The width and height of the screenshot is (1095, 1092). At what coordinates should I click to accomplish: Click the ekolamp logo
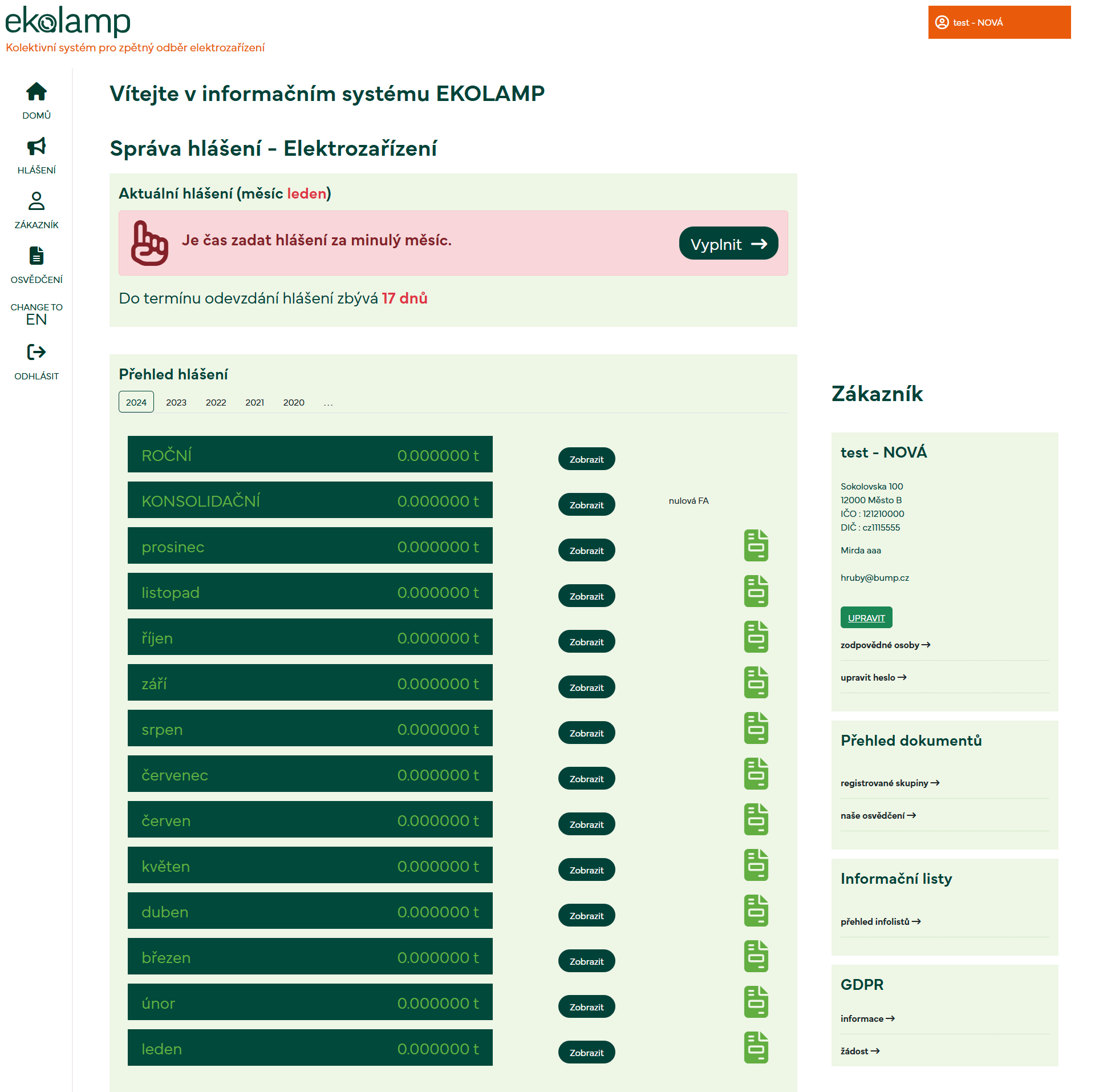click(x=68, y=21)
